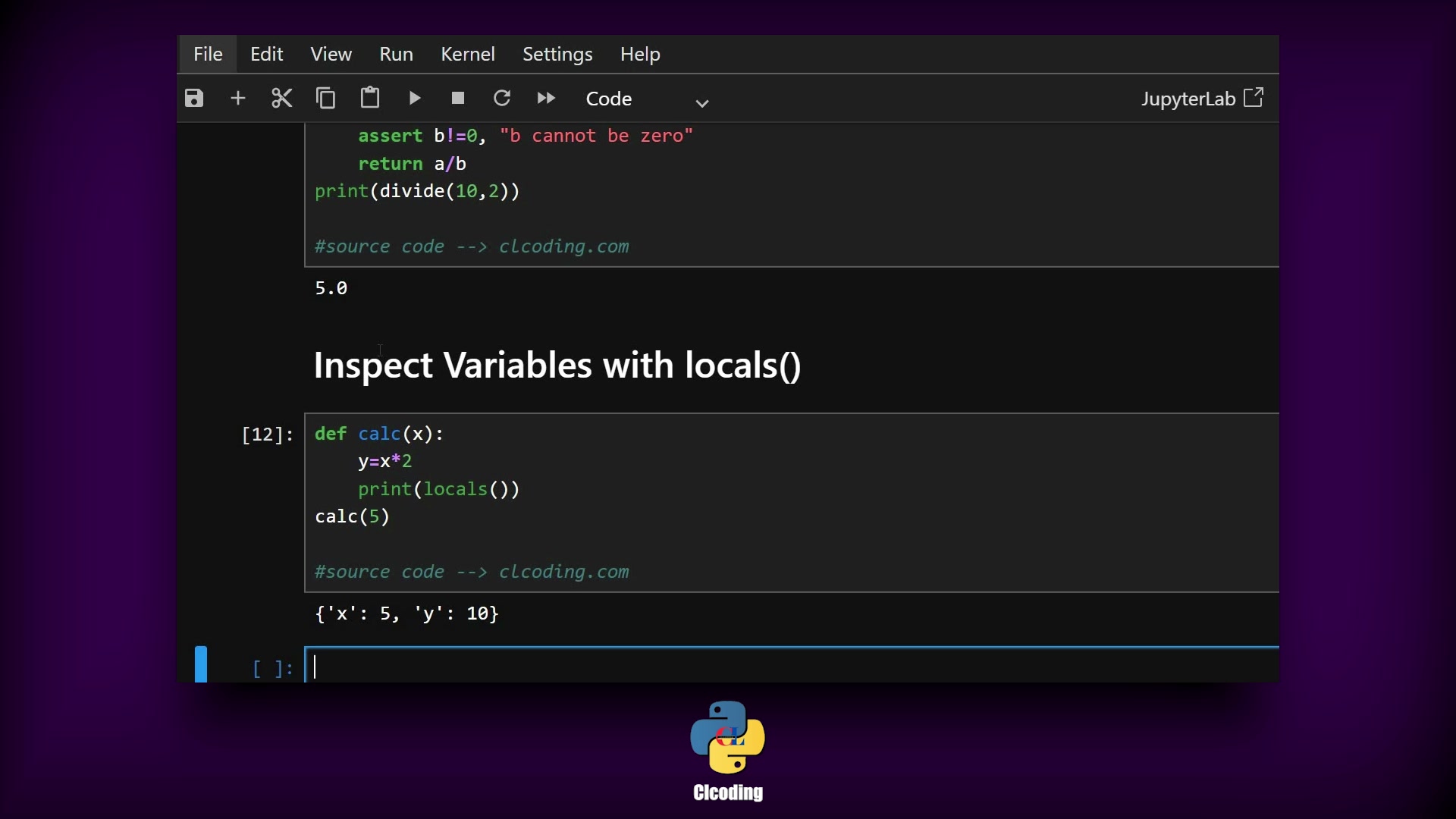Restart kernel and run all cells
1456x819 pixels.
[546, 99]
